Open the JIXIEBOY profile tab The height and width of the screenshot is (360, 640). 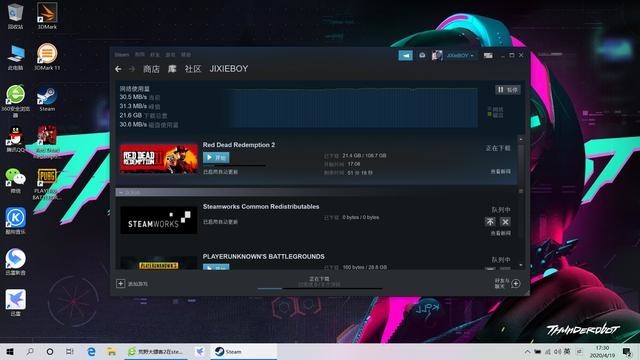(x=229, y=69)
